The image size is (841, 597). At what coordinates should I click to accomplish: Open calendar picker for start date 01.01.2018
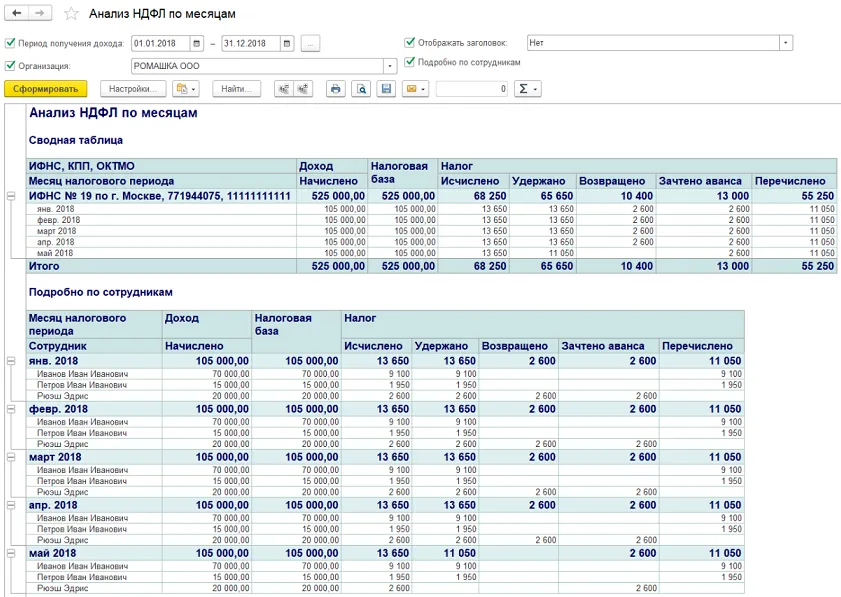point(197,43)
